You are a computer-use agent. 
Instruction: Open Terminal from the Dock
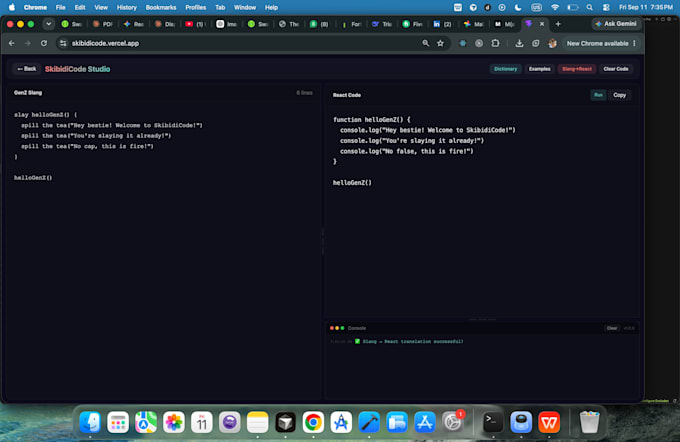493,422
